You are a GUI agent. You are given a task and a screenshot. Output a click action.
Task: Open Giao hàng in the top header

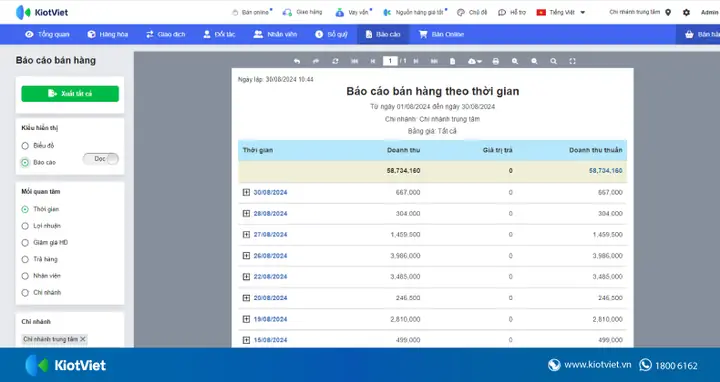[x=303, y=12]
